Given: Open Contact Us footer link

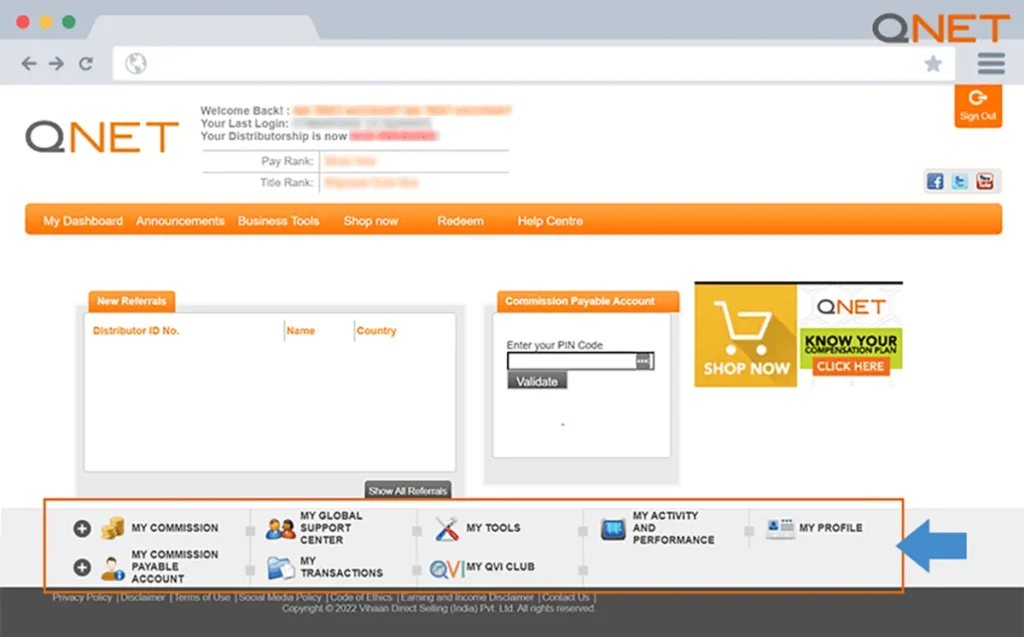Looking at the screenshot, I should 566,597.
